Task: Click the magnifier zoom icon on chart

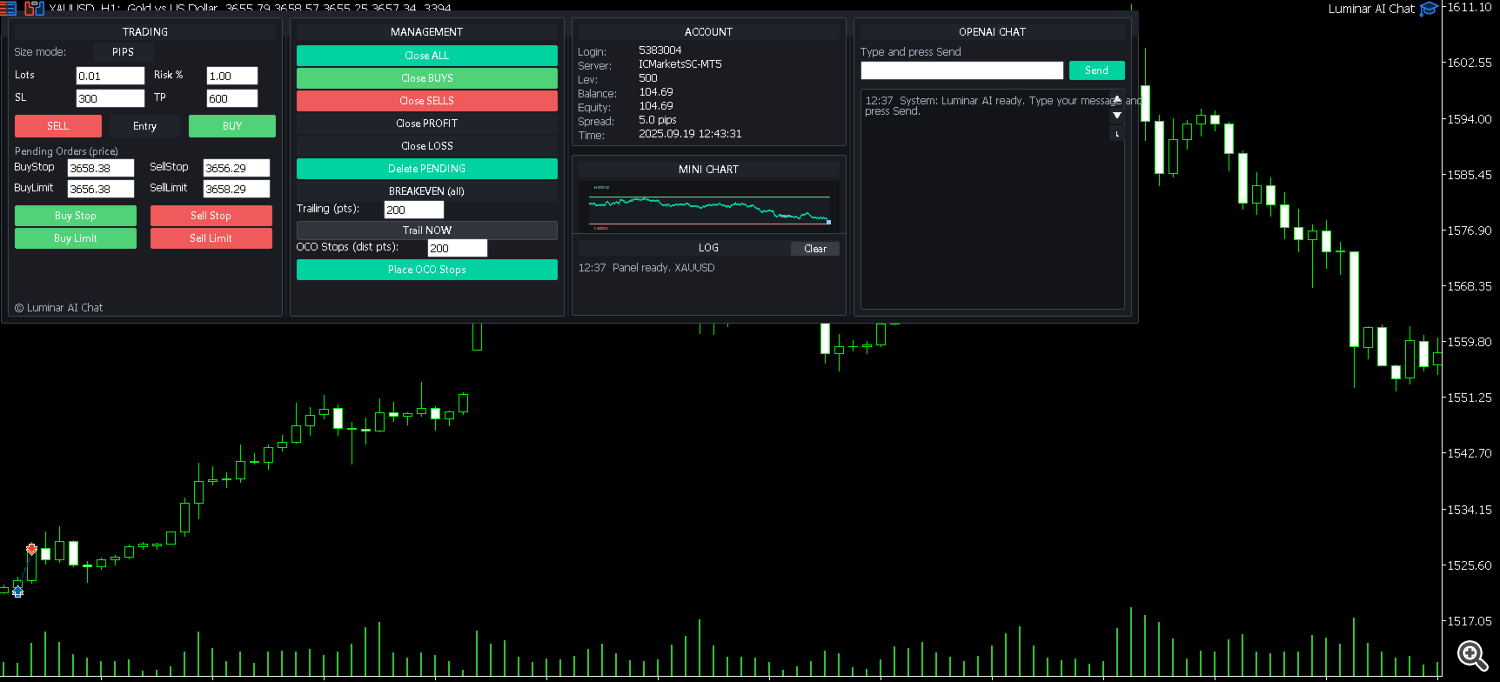Action: pos(1471,655)
